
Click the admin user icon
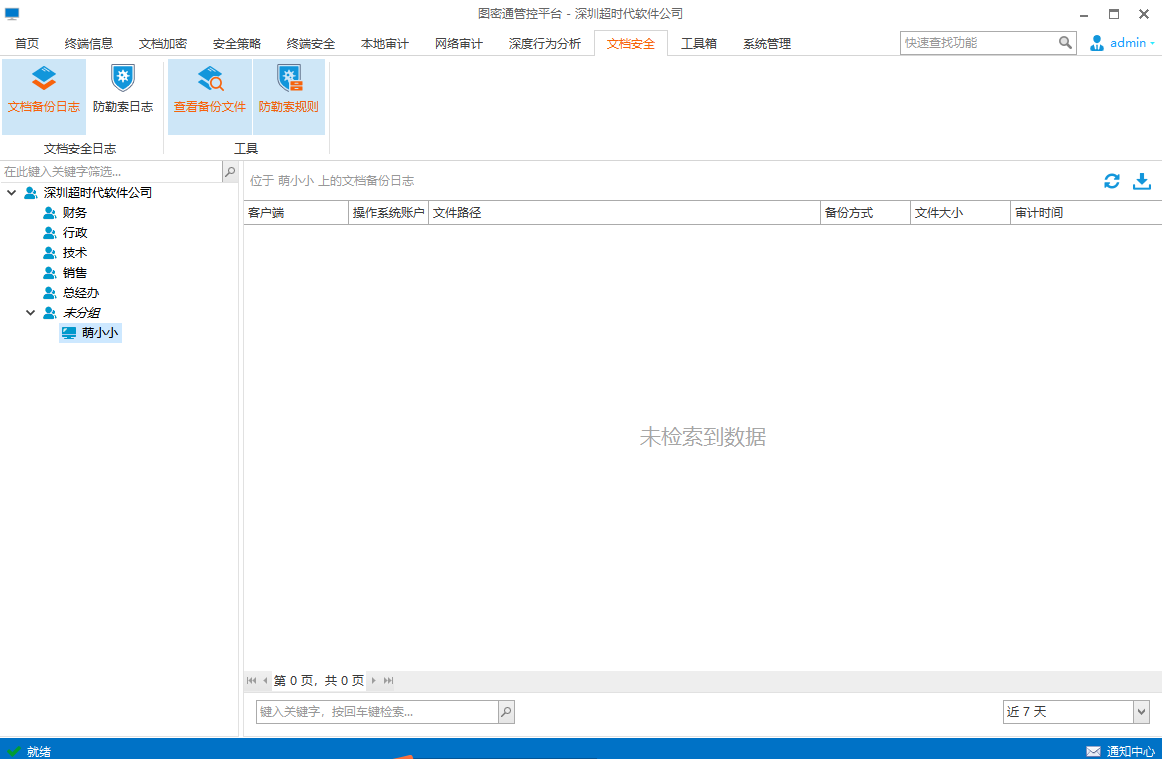1097,43
